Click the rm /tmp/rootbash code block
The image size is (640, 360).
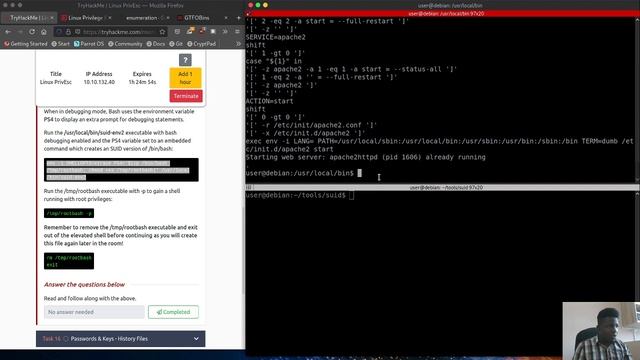[x=69, y=261]
